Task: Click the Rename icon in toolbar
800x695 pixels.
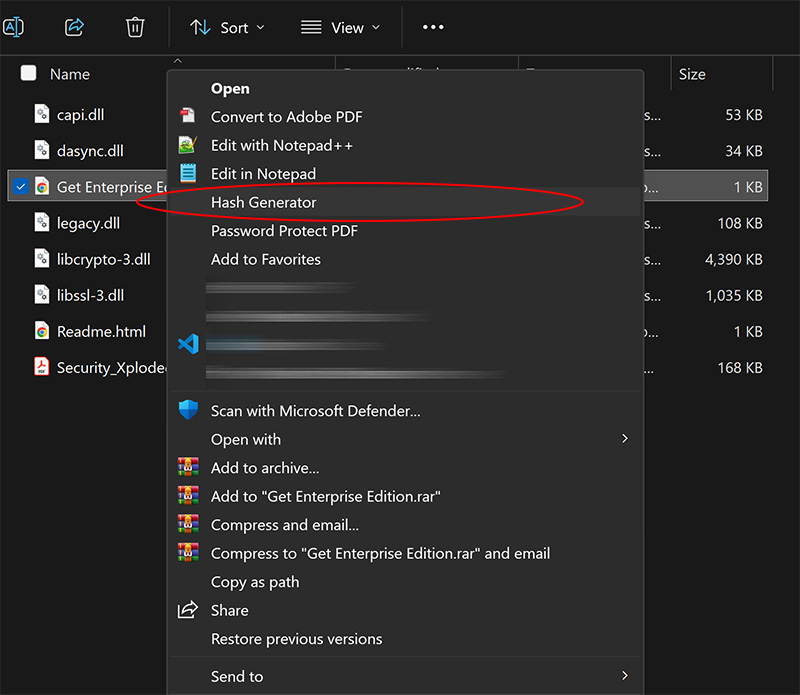Action: [x=13, y=27]
